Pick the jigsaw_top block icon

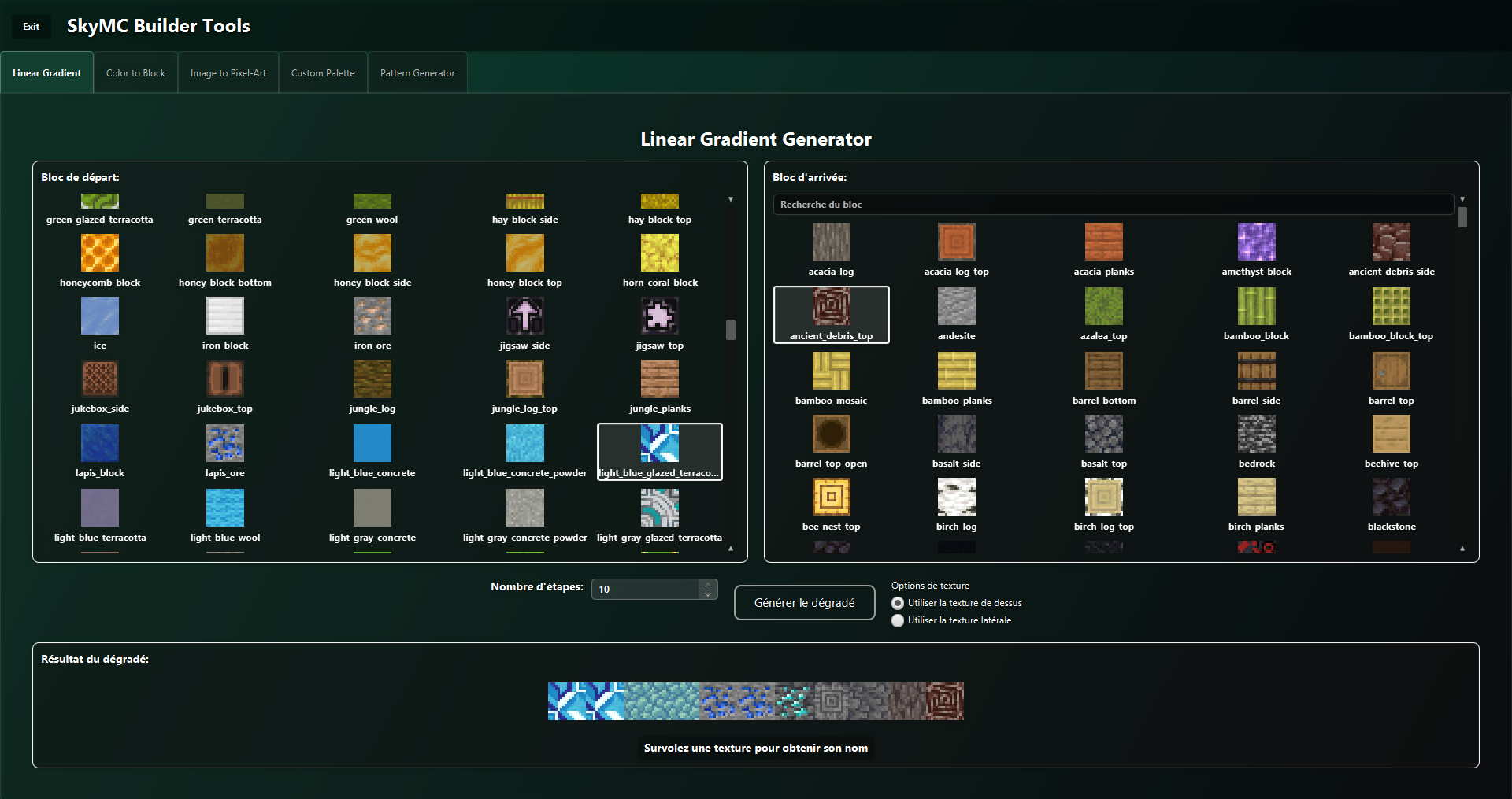pyautogui.click(x=659, y=316)
